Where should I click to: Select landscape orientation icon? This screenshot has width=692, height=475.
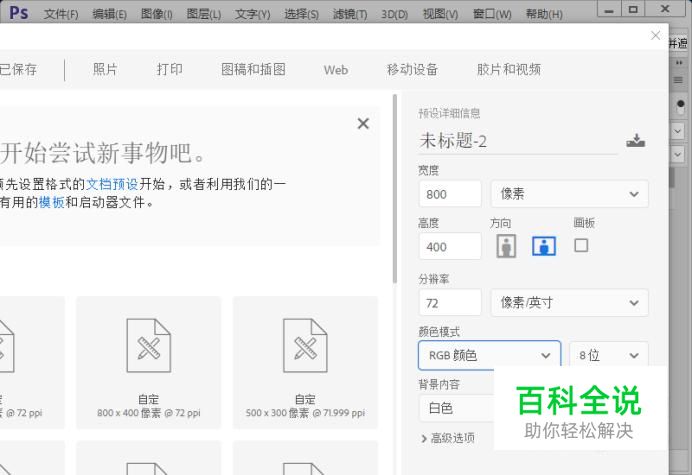pyautogui.click(x=544, y=246)
